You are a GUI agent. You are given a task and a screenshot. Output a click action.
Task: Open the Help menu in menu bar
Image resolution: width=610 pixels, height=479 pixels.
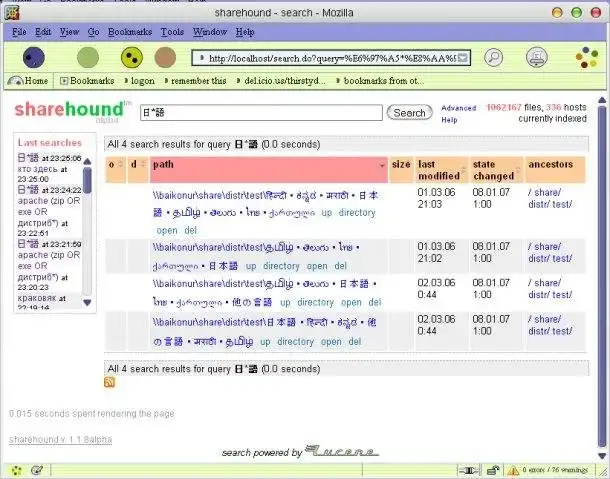[245, 32]
